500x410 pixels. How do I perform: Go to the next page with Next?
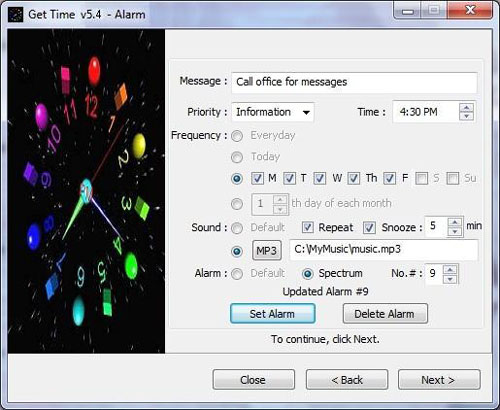click(439, 379)
